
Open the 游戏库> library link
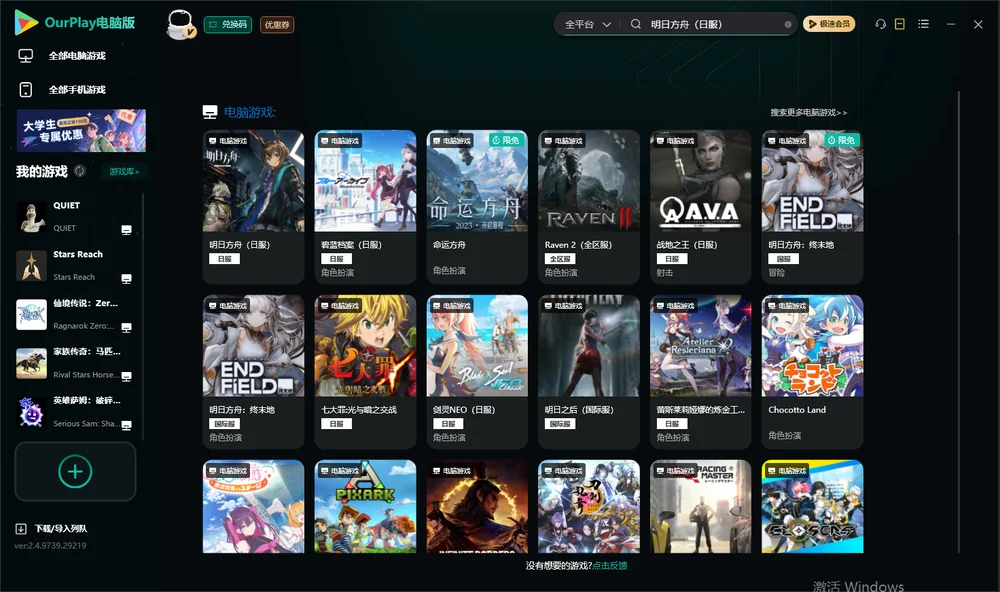[x=124, y=172]
